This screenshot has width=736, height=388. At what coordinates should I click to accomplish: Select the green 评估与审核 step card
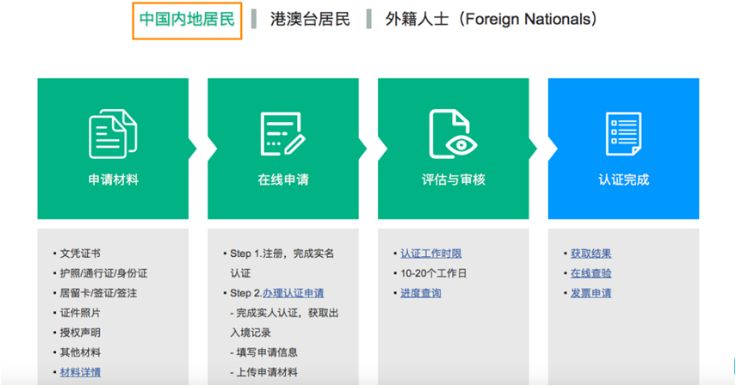[x=453, y=148]
